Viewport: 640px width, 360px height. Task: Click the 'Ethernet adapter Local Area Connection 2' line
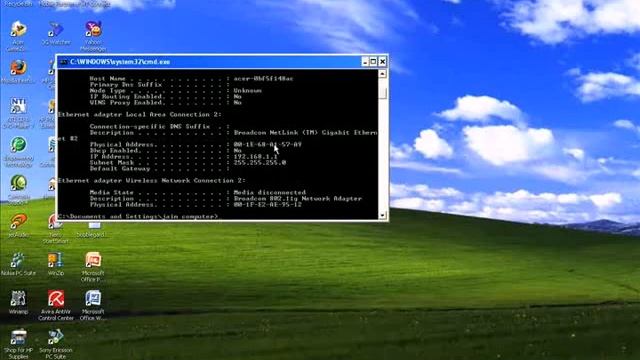[x=140, y=115]
